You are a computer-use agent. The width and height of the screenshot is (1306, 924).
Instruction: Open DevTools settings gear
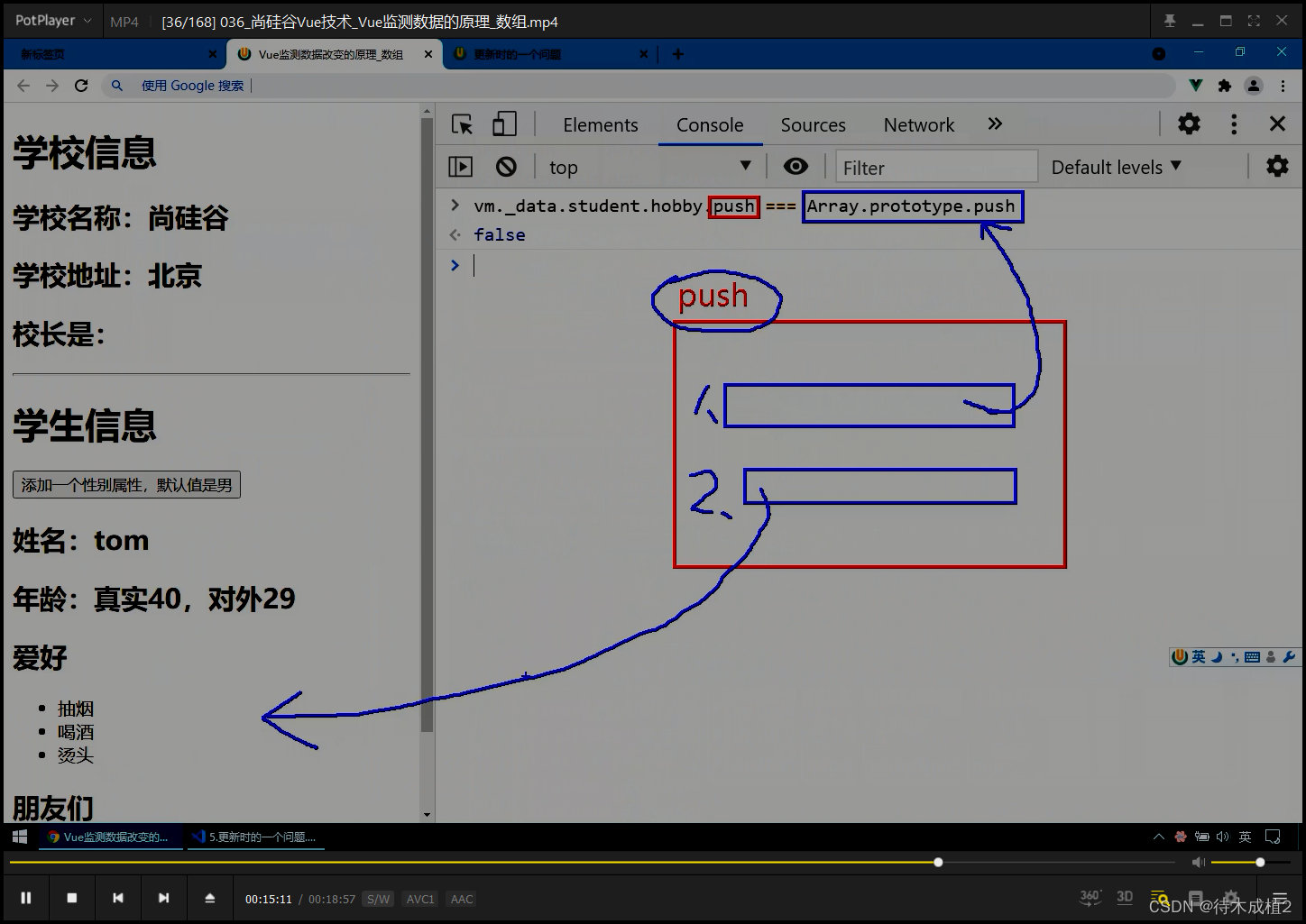[1190, 124]
